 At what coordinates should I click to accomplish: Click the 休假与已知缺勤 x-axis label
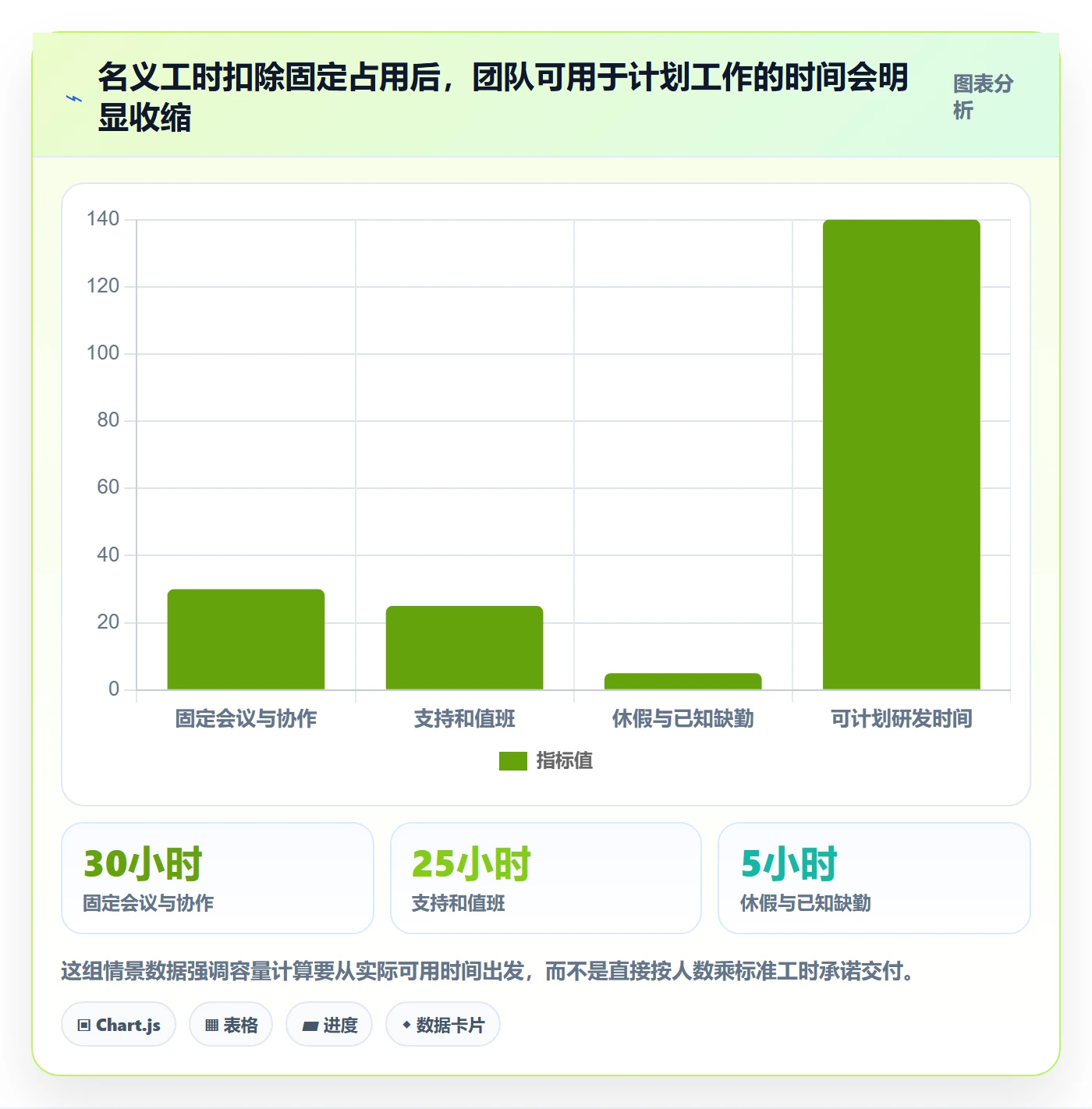(x=682, y=718)
